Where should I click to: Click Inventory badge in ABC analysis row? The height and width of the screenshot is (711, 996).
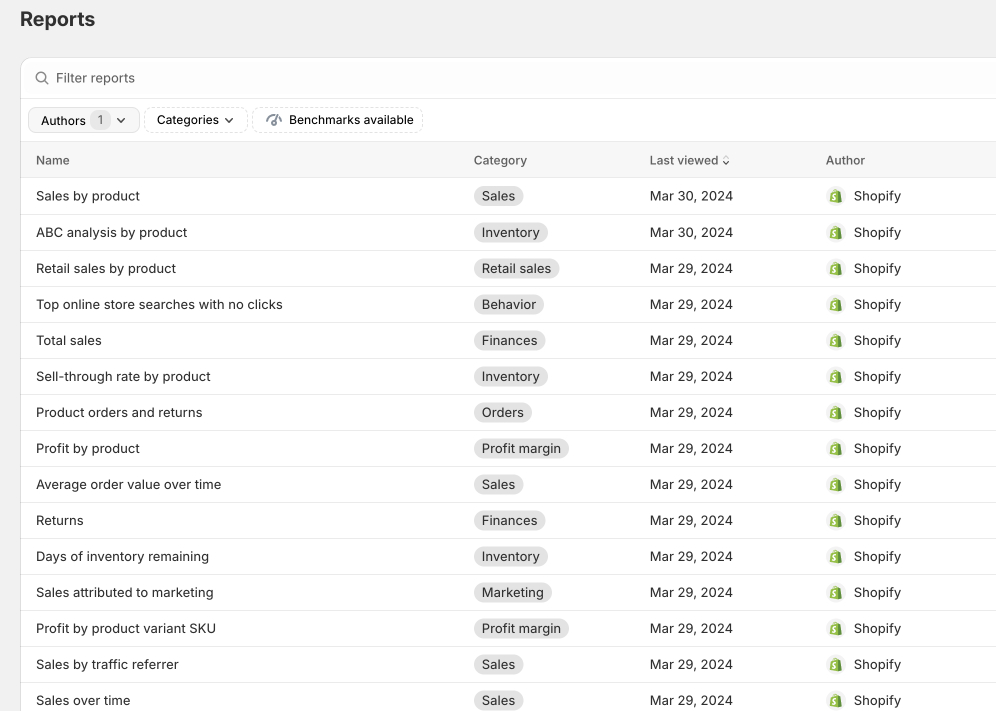511,233
